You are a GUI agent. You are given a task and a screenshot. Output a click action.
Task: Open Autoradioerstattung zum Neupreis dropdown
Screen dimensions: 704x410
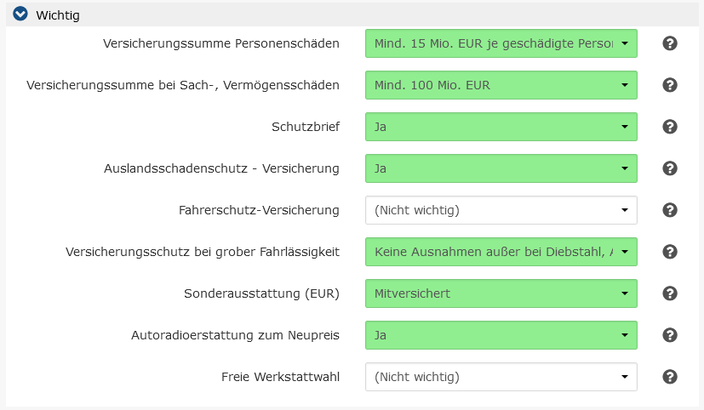point(501,335)
